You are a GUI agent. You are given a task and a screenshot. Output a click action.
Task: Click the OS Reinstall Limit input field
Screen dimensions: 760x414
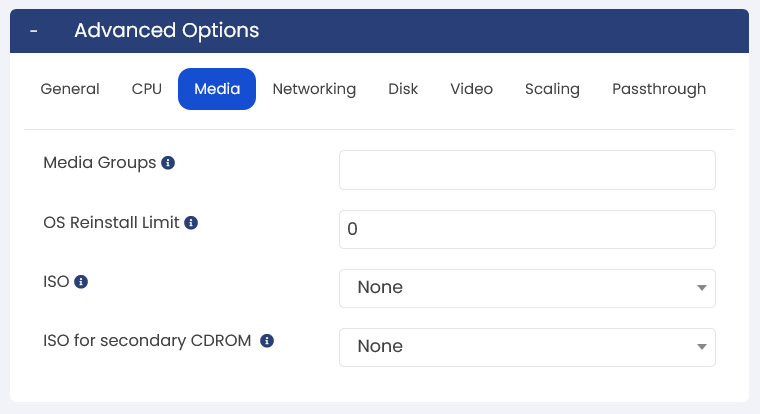(x=527, y=229)
